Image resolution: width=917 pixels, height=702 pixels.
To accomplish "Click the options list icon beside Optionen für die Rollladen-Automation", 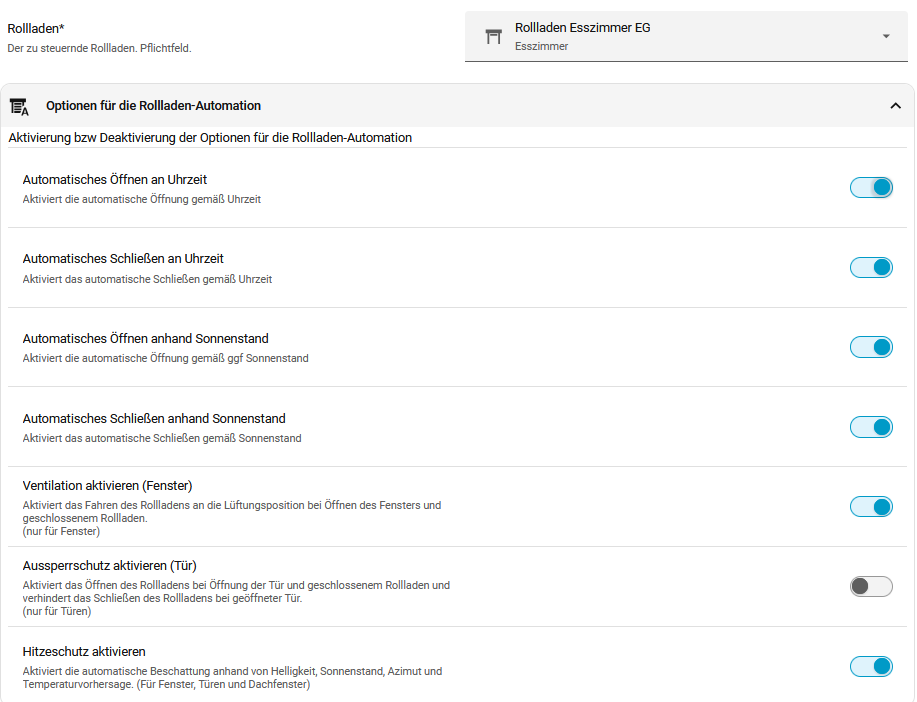I will 19,106.
